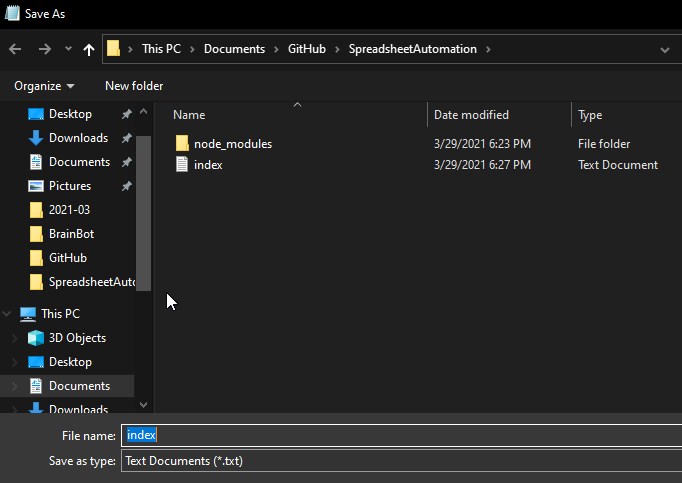
Task: Click the pin icon next to Downloads
Action: [126, 138]
